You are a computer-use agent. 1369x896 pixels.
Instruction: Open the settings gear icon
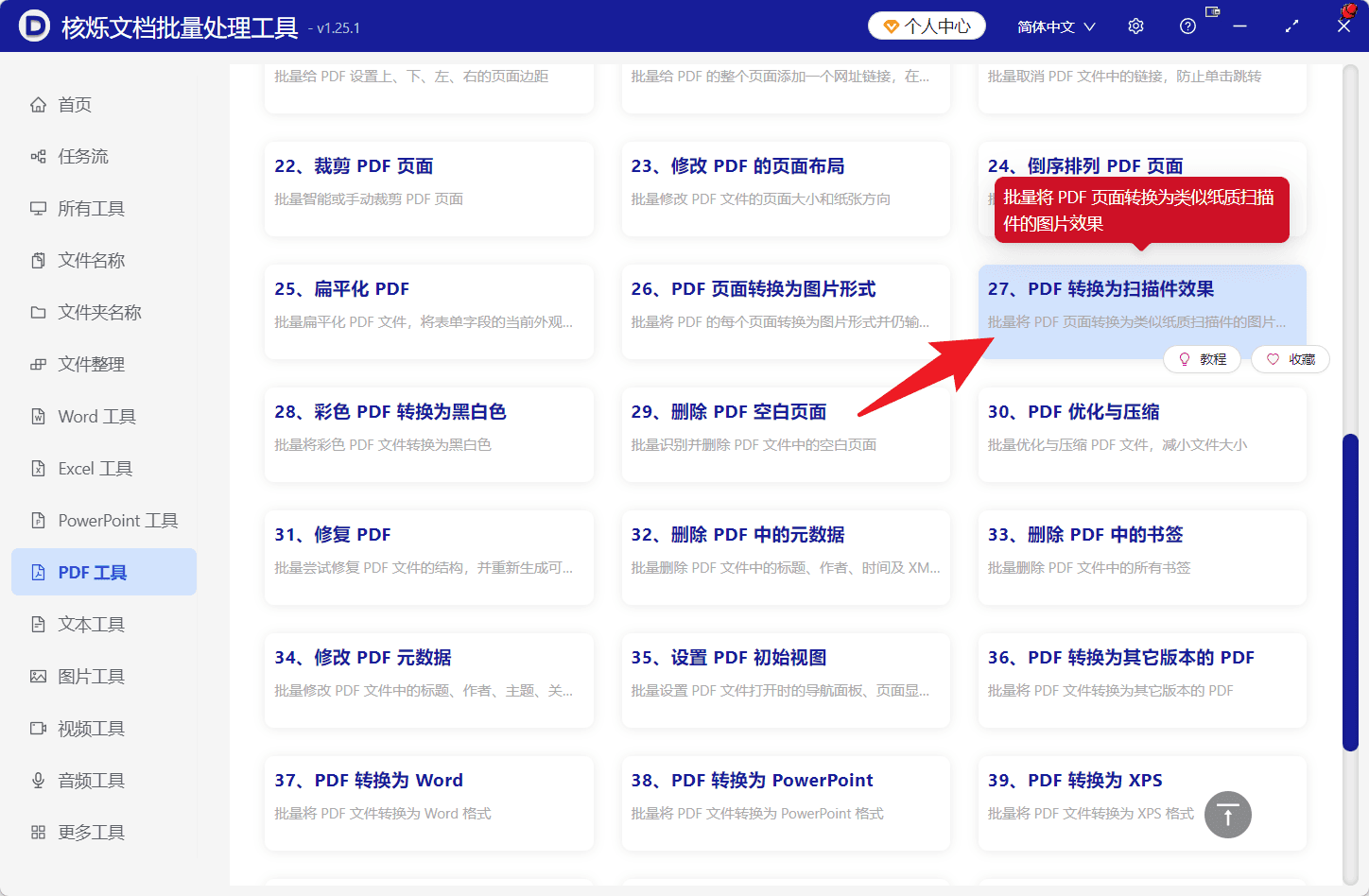click(x=1135, y=26)
